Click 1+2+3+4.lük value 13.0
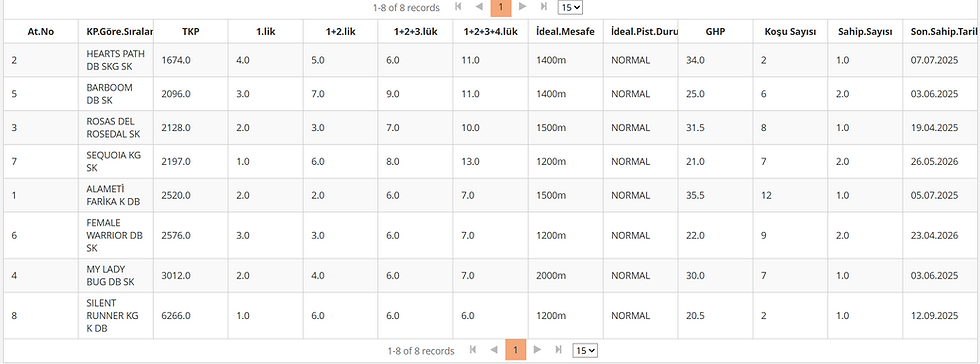Screen dimensions: 980x364 [471, 161]
